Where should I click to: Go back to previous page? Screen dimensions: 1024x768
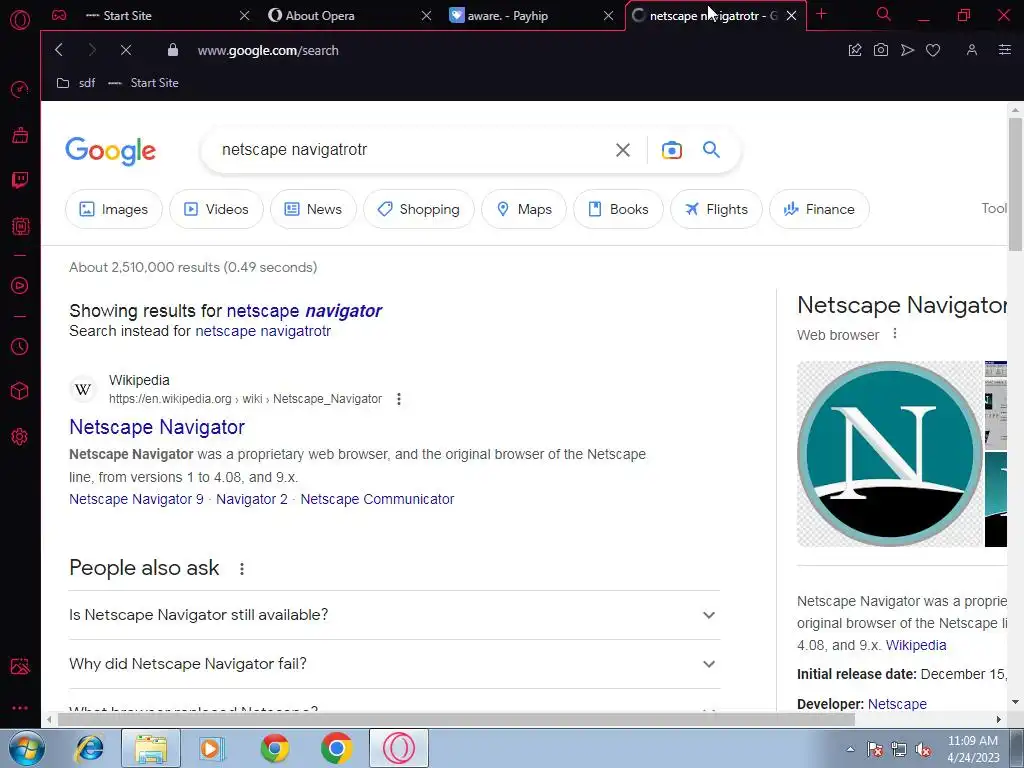coord(59,50)
